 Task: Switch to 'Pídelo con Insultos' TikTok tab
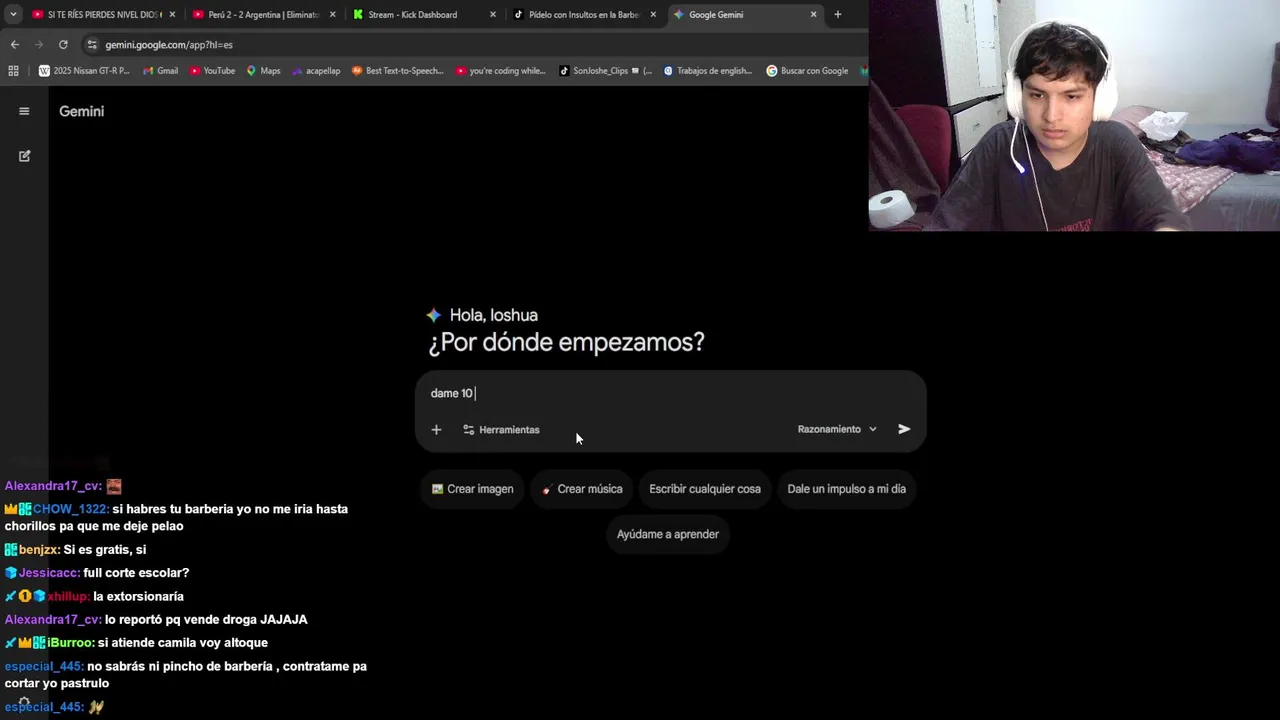pos(583,15)
